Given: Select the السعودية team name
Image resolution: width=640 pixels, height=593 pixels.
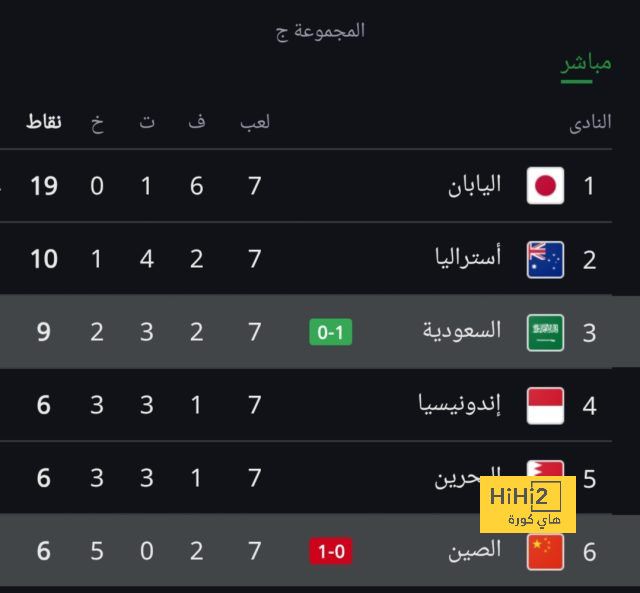Looking at the screenshot, I should [462, 331].
